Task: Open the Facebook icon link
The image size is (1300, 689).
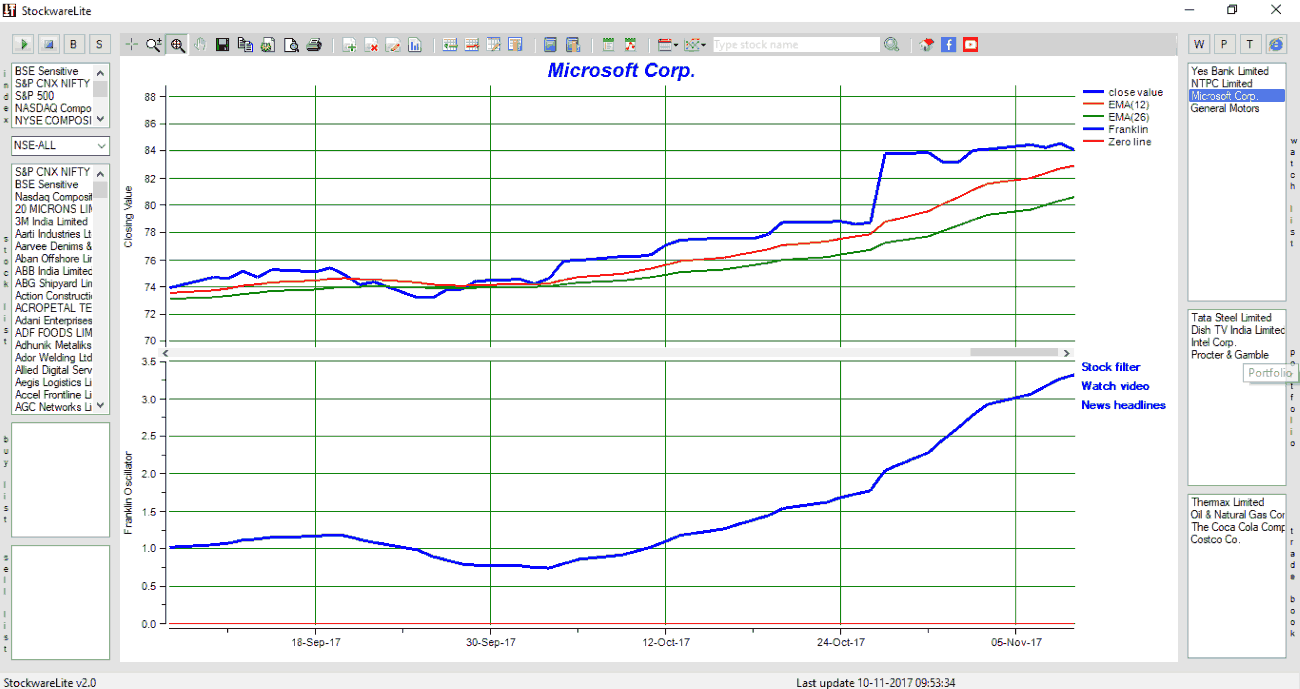Action: click(948, 44)
